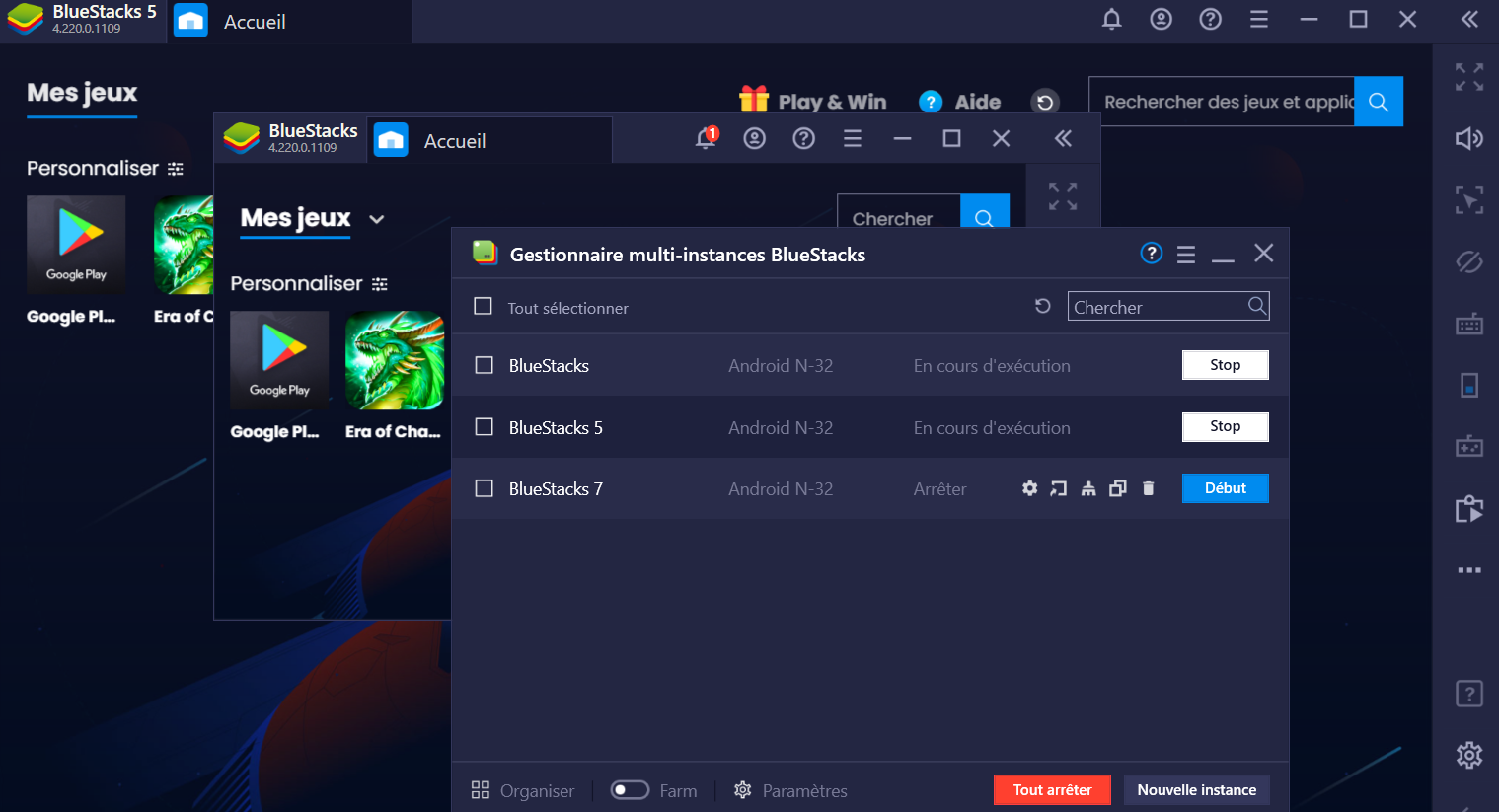Viewport: 1499px width, 812px height.
Task: Collapse sidebar of the middle BlueStacks window
Action: (1063, 138)
